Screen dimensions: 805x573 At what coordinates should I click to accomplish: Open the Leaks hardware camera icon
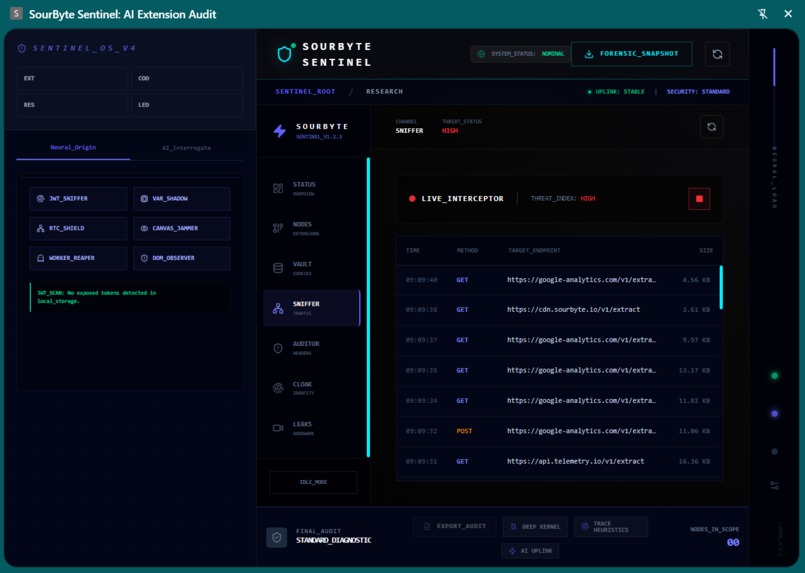click(x=278, y=428)
